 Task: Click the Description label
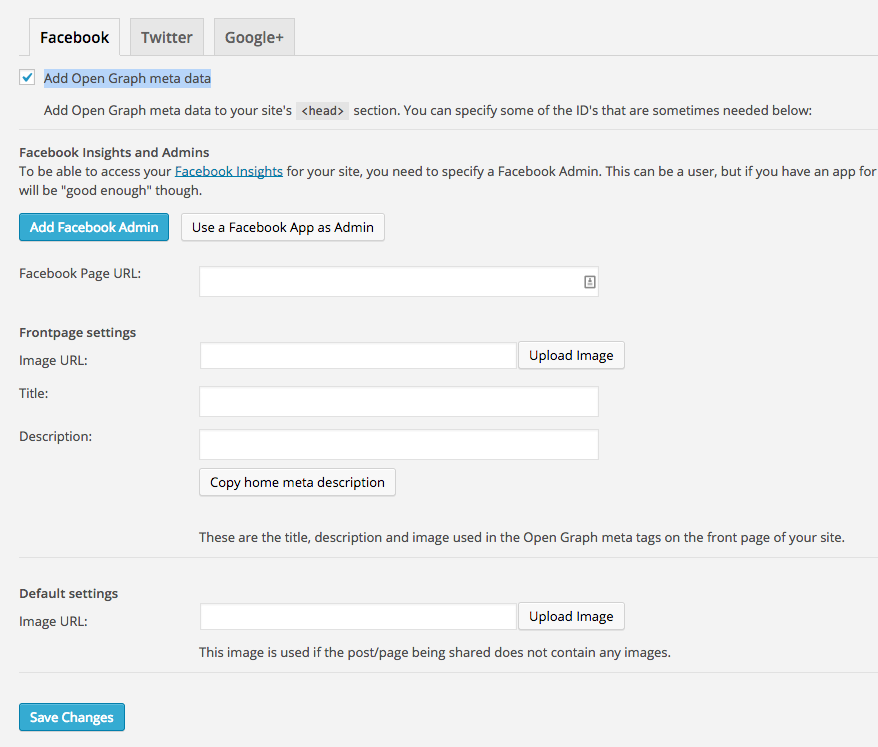coord(55,436)
